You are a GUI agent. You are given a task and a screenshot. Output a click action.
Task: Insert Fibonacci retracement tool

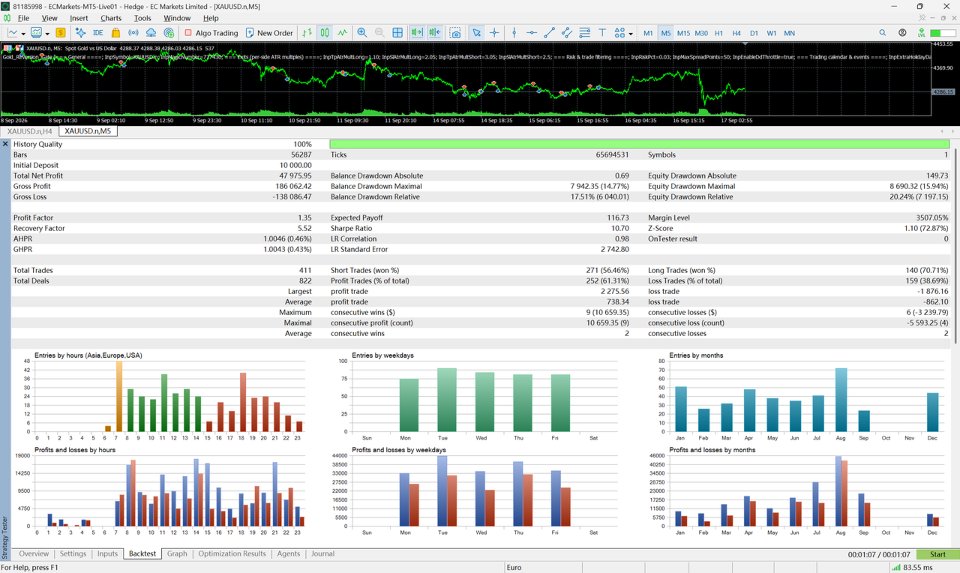(585, 32)
